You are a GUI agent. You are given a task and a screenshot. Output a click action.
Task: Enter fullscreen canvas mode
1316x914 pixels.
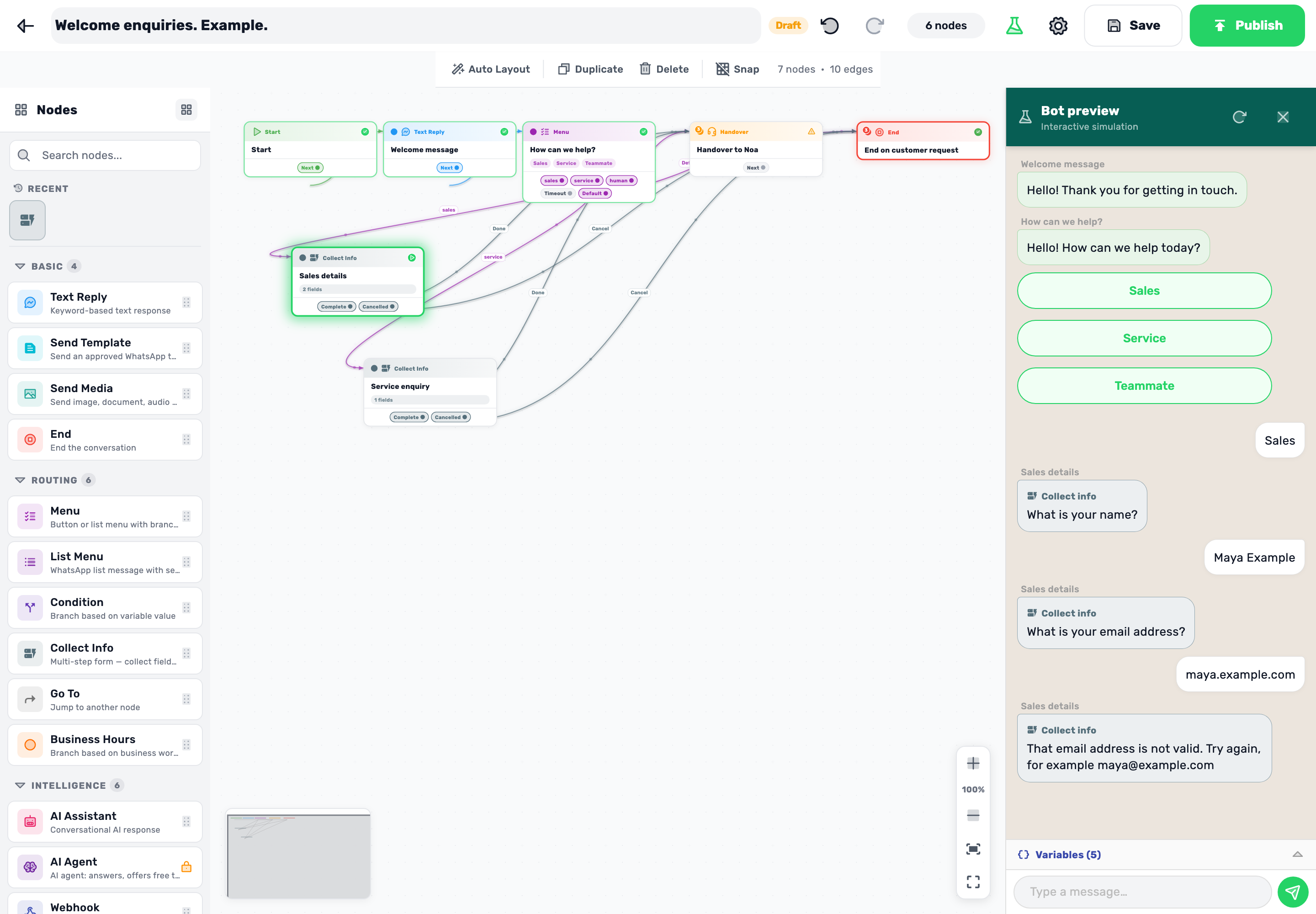coord(973,882)
